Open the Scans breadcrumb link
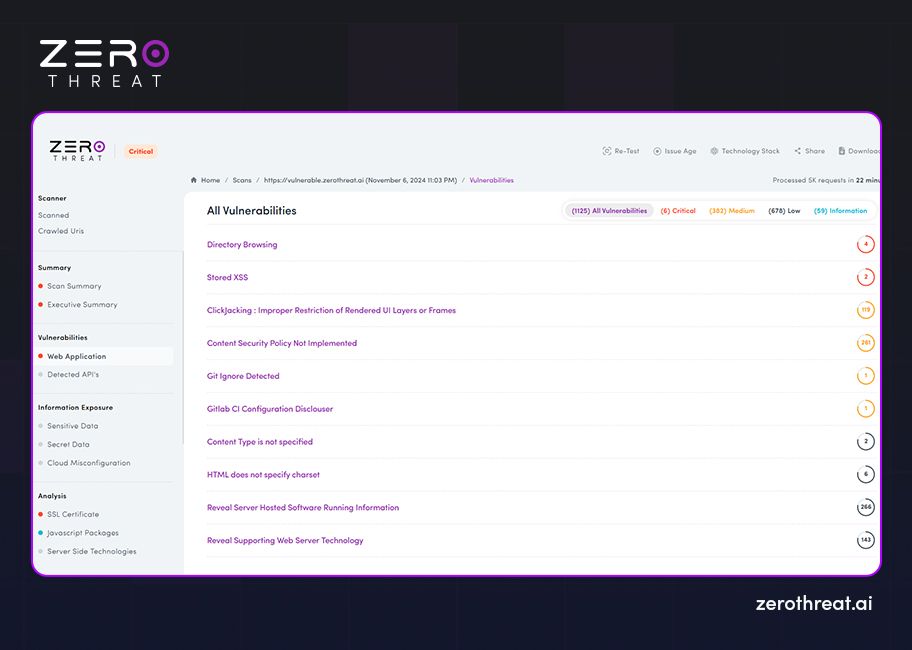The width and height of the screenshot is (912, 650). [242, 180]
